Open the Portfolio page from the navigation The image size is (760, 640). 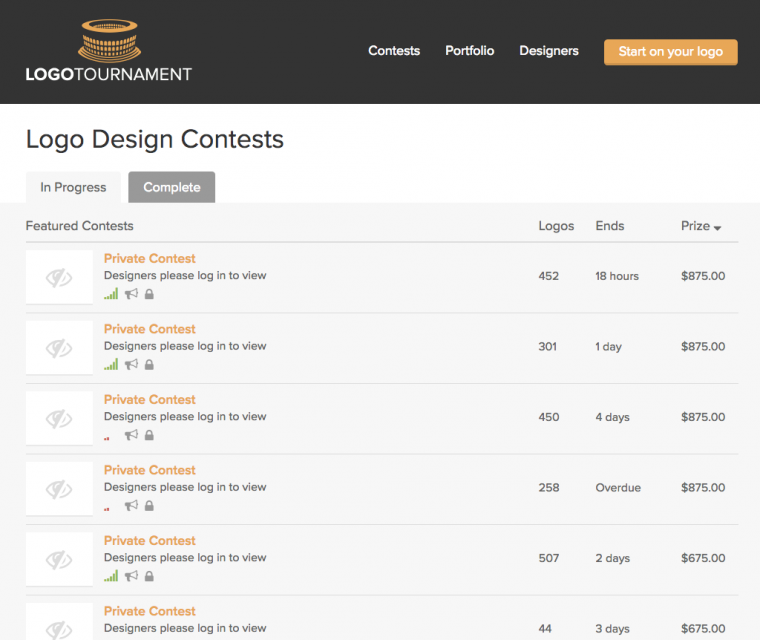pos(469,51)
